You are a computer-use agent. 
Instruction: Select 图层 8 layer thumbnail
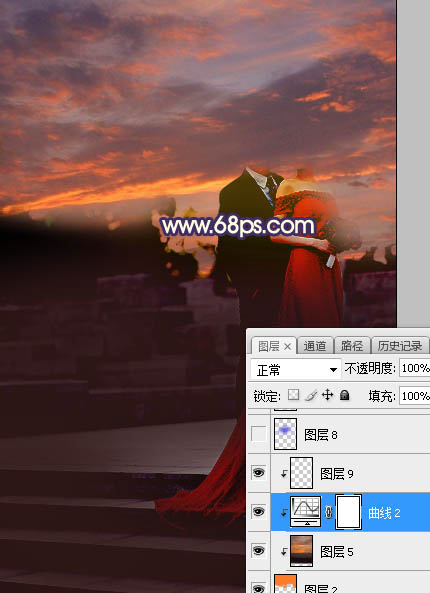[x=285, y=434]
